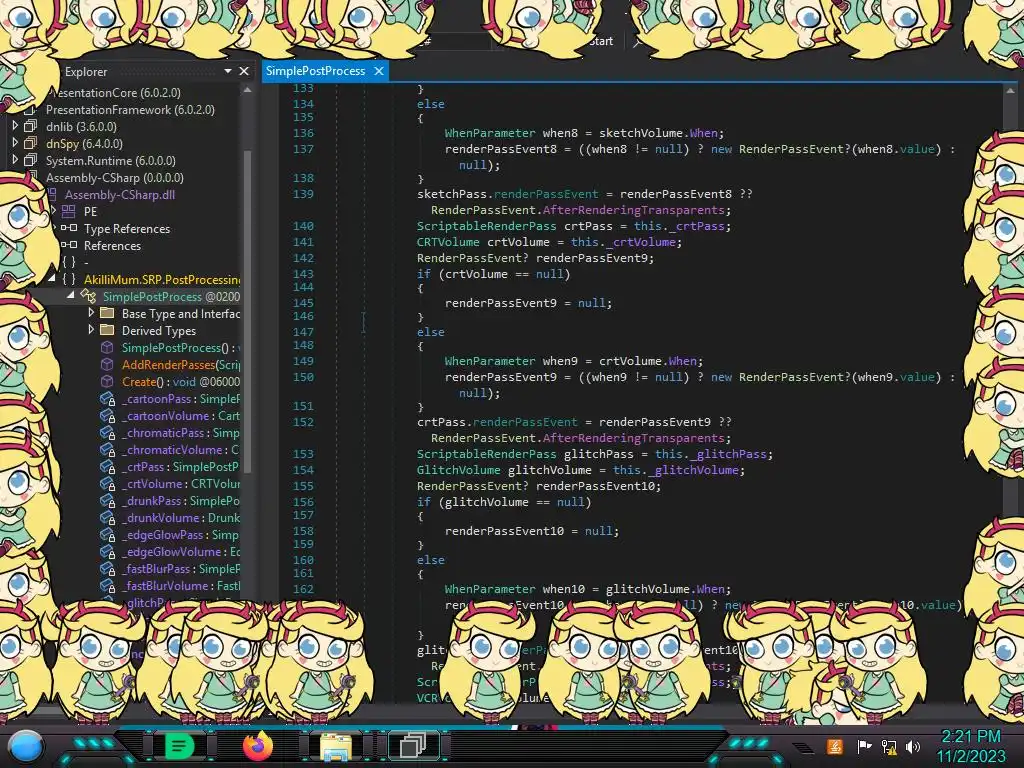The image size is (1024, 768).
Task: Collapse the SimplePostProcess class node
Action: 71,296
